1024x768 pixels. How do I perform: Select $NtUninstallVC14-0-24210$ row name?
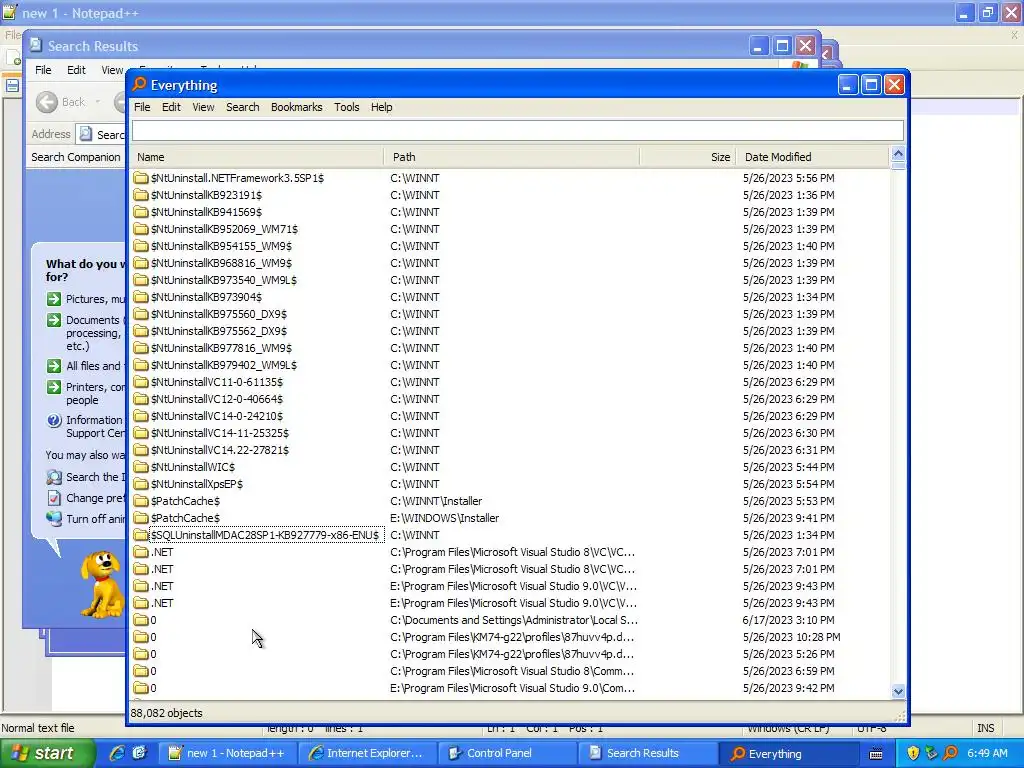[x=217, y=416]
